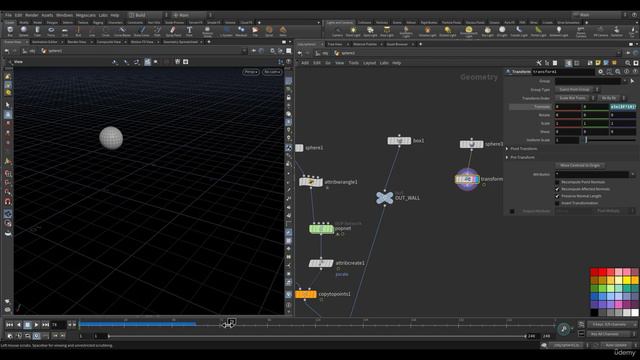Viewport: 640px width, 360px height.
Task: Click the play forward button
Action: (36, 325)
